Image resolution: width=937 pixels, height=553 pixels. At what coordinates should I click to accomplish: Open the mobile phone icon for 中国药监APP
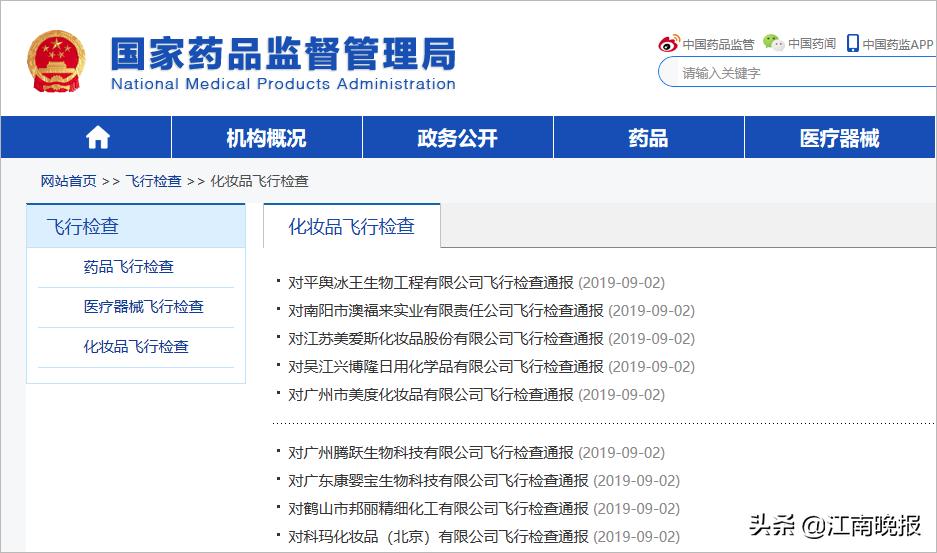[853, 43]
